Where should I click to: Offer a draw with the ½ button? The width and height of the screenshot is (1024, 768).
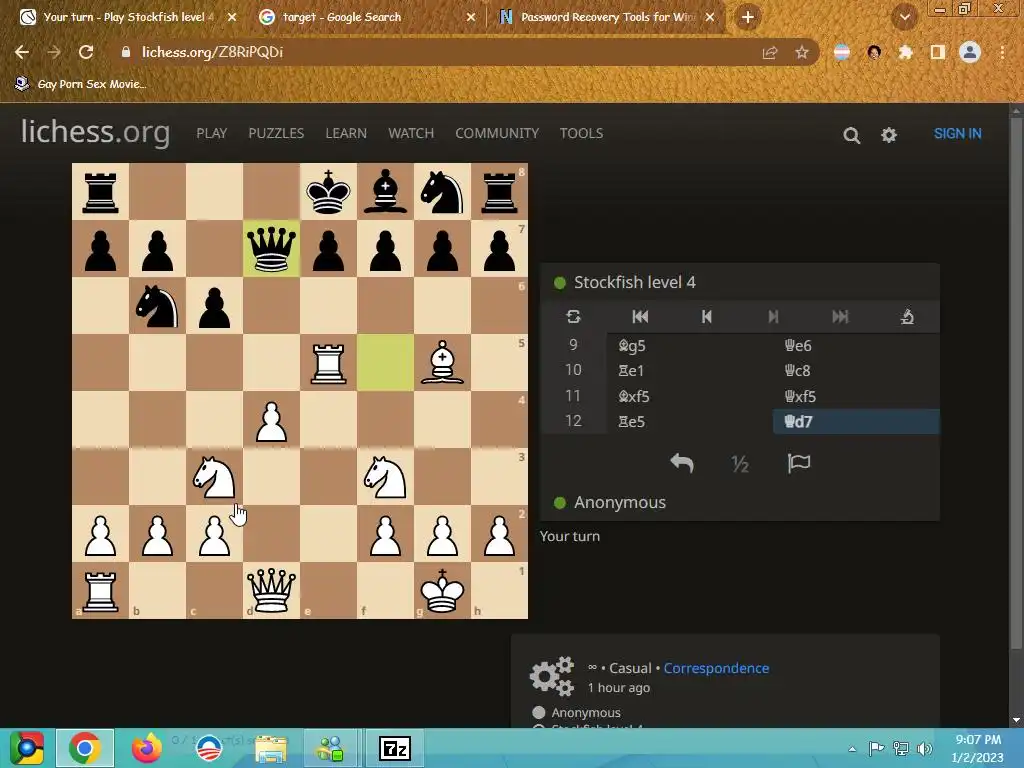coord(740,464)
